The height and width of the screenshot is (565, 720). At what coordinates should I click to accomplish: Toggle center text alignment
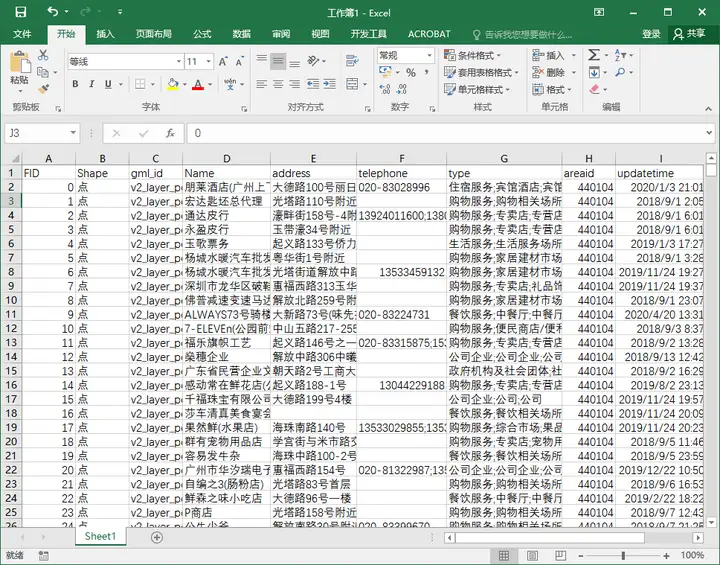click(x=278, y=84)
